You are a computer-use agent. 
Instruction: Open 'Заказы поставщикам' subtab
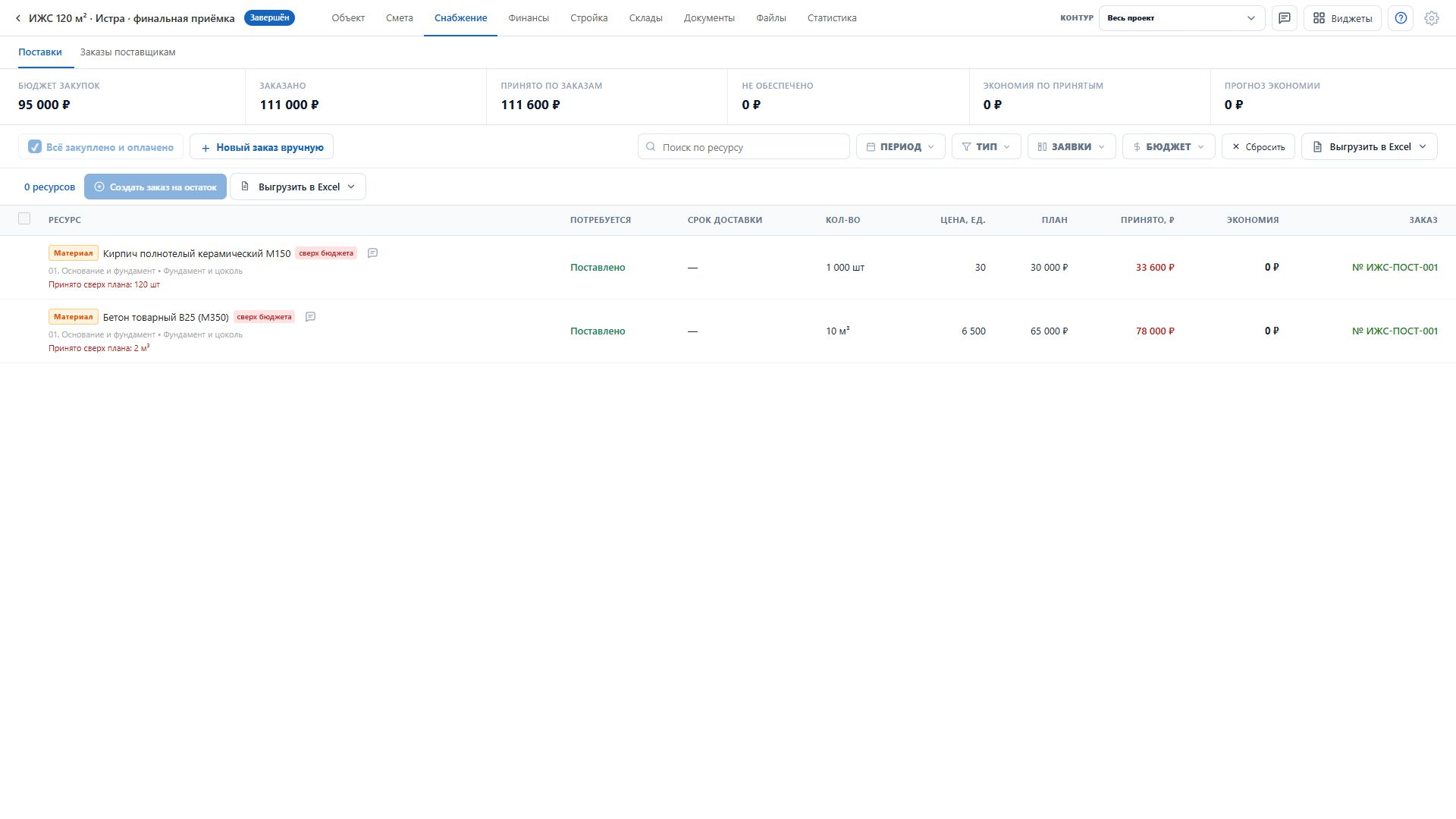(x=127, y=52)
